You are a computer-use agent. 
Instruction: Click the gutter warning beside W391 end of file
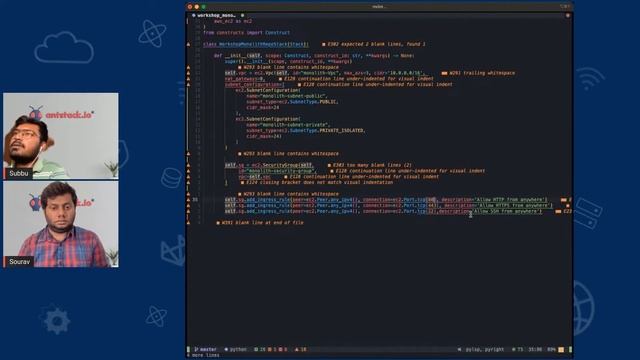189,223
